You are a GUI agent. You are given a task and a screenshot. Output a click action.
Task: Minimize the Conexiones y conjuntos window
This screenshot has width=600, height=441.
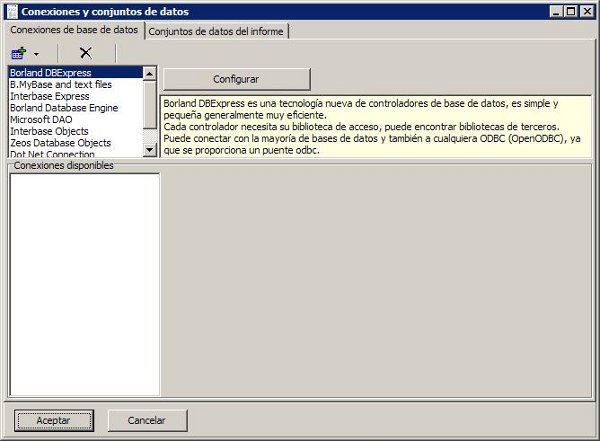[x=556, y=11]
